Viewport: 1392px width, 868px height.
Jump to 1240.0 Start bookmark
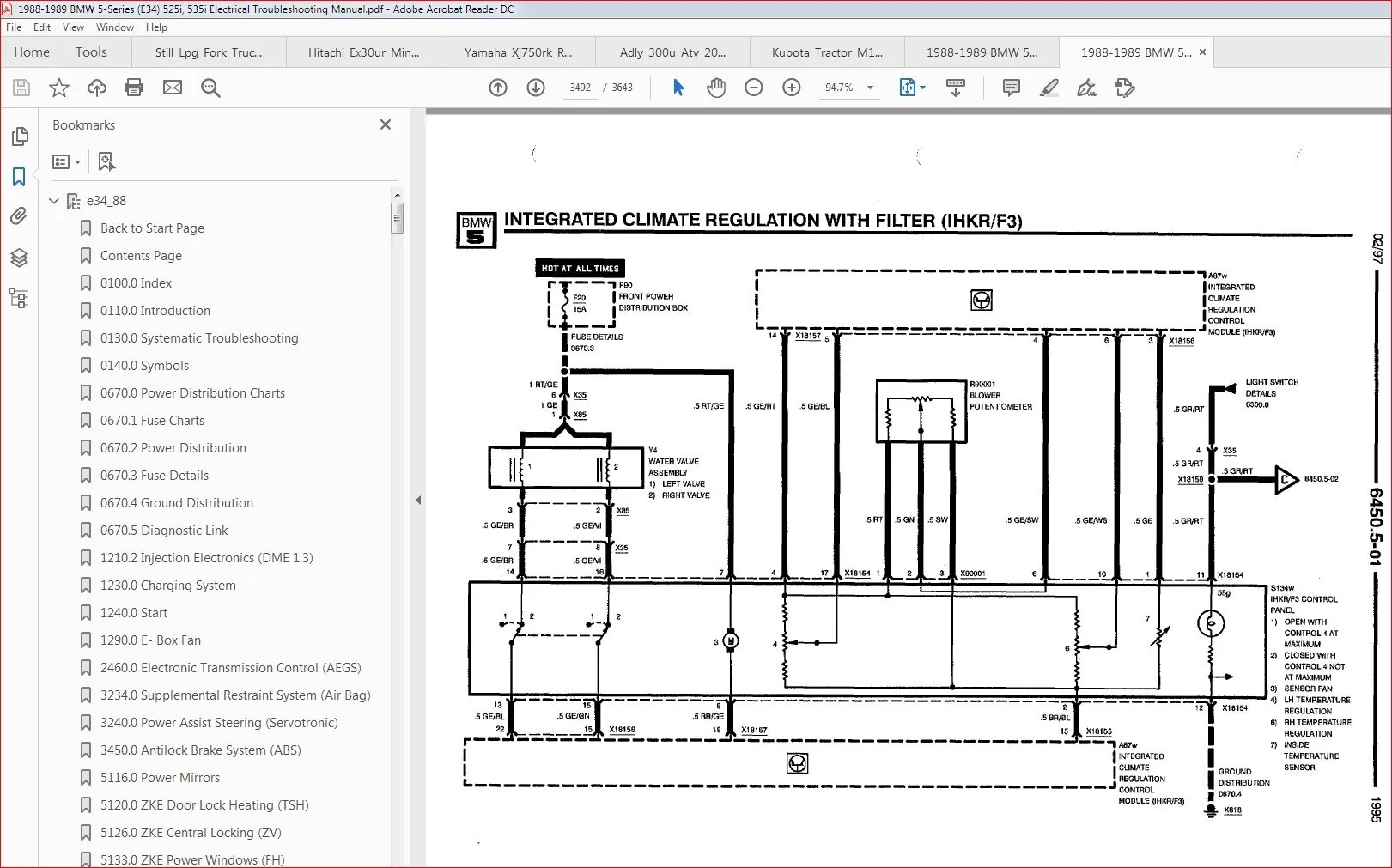[134, 613]
